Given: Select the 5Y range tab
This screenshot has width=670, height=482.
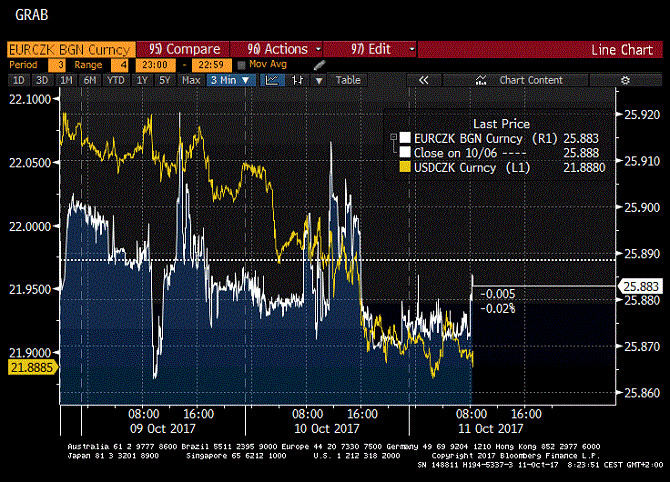Looking at the screenshot, I should point(165,80).
